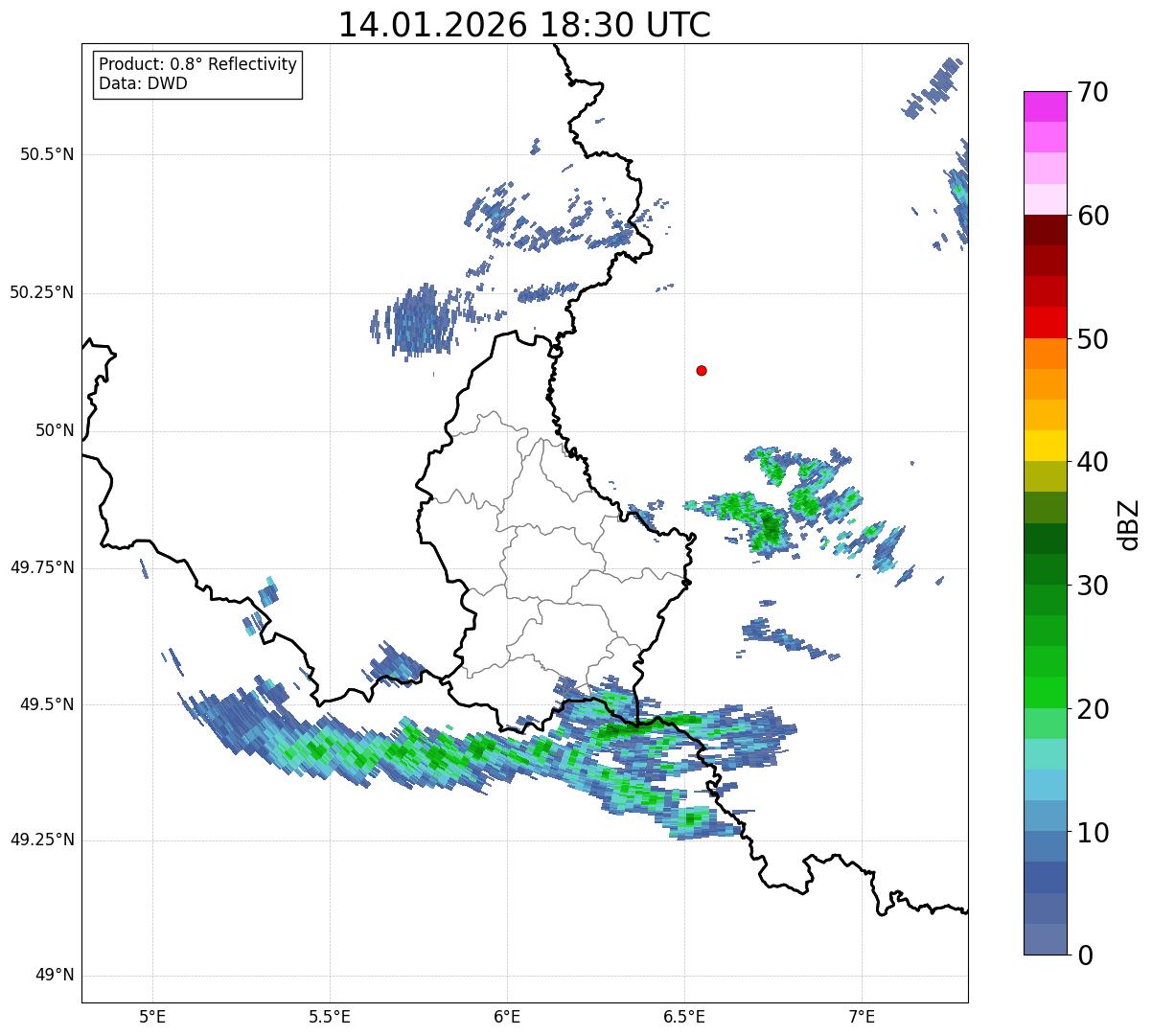The height and width of the screenshot is (1036, 1152).
Task: Click the 'Data: DWD' text
Action: [143, 83]
